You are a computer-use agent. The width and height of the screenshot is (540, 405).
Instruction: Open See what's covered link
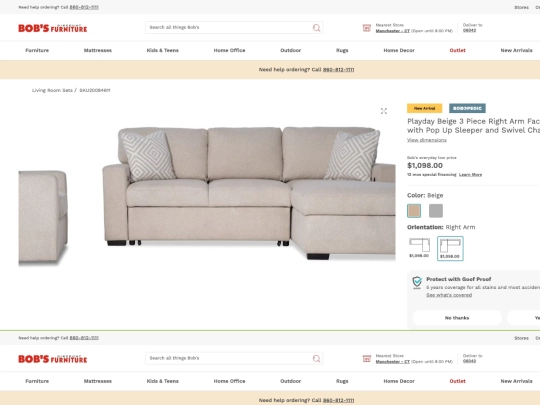tap(449, 295)
